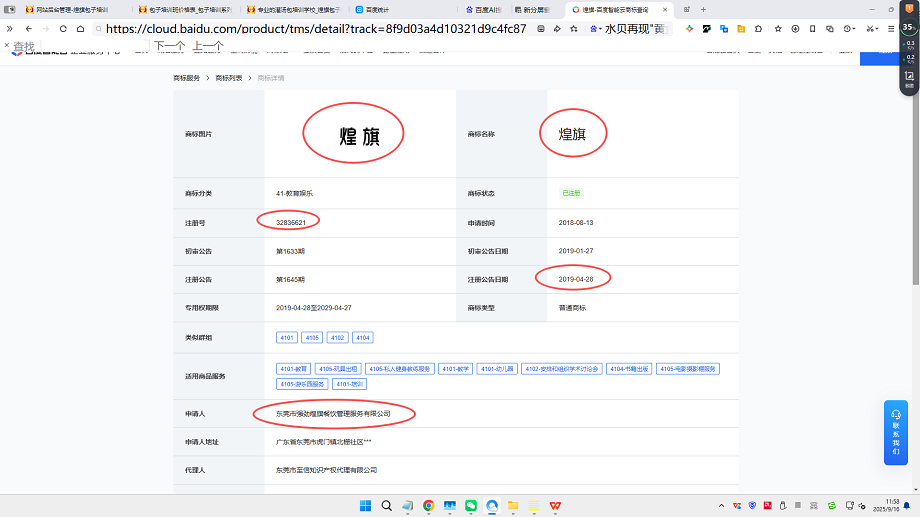The image size is (920, 517).
Task: Open taskbar Search magnifier icon
Action: [386, 506]
